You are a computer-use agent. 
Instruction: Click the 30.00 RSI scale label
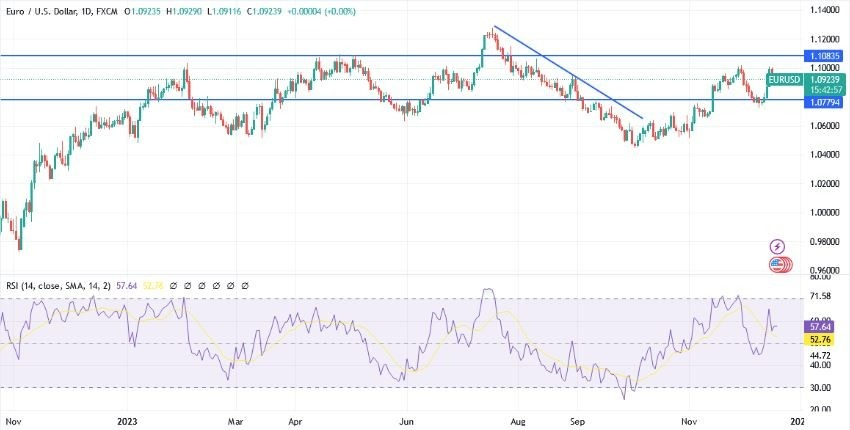click(820, 387)
